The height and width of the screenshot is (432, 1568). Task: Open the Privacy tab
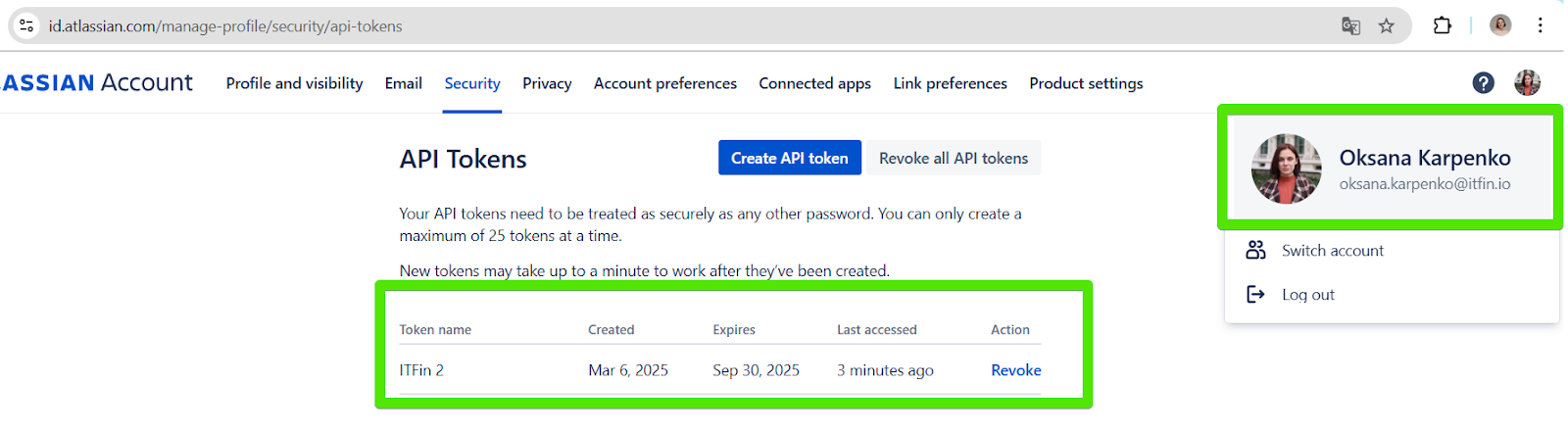(x=547, y=83)
